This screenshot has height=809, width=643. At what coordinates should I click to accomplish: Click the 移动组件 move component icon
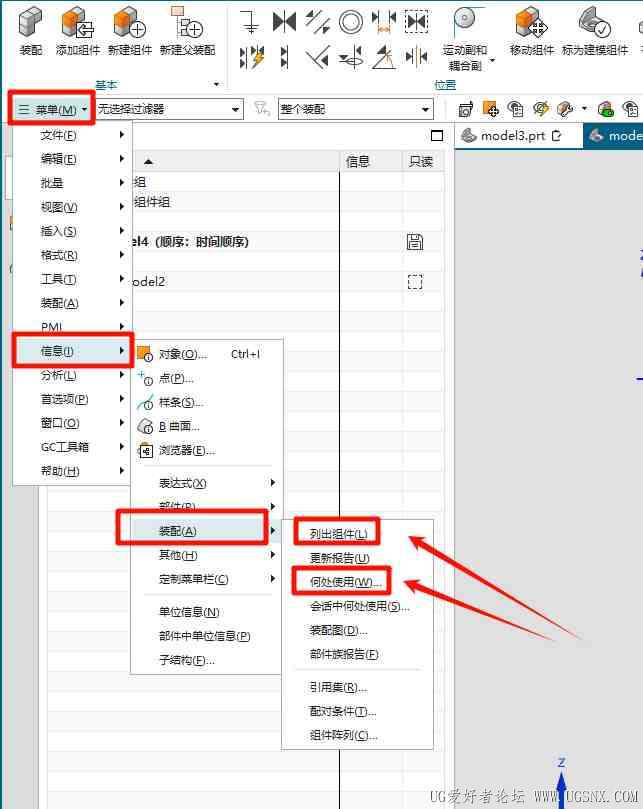532,23
